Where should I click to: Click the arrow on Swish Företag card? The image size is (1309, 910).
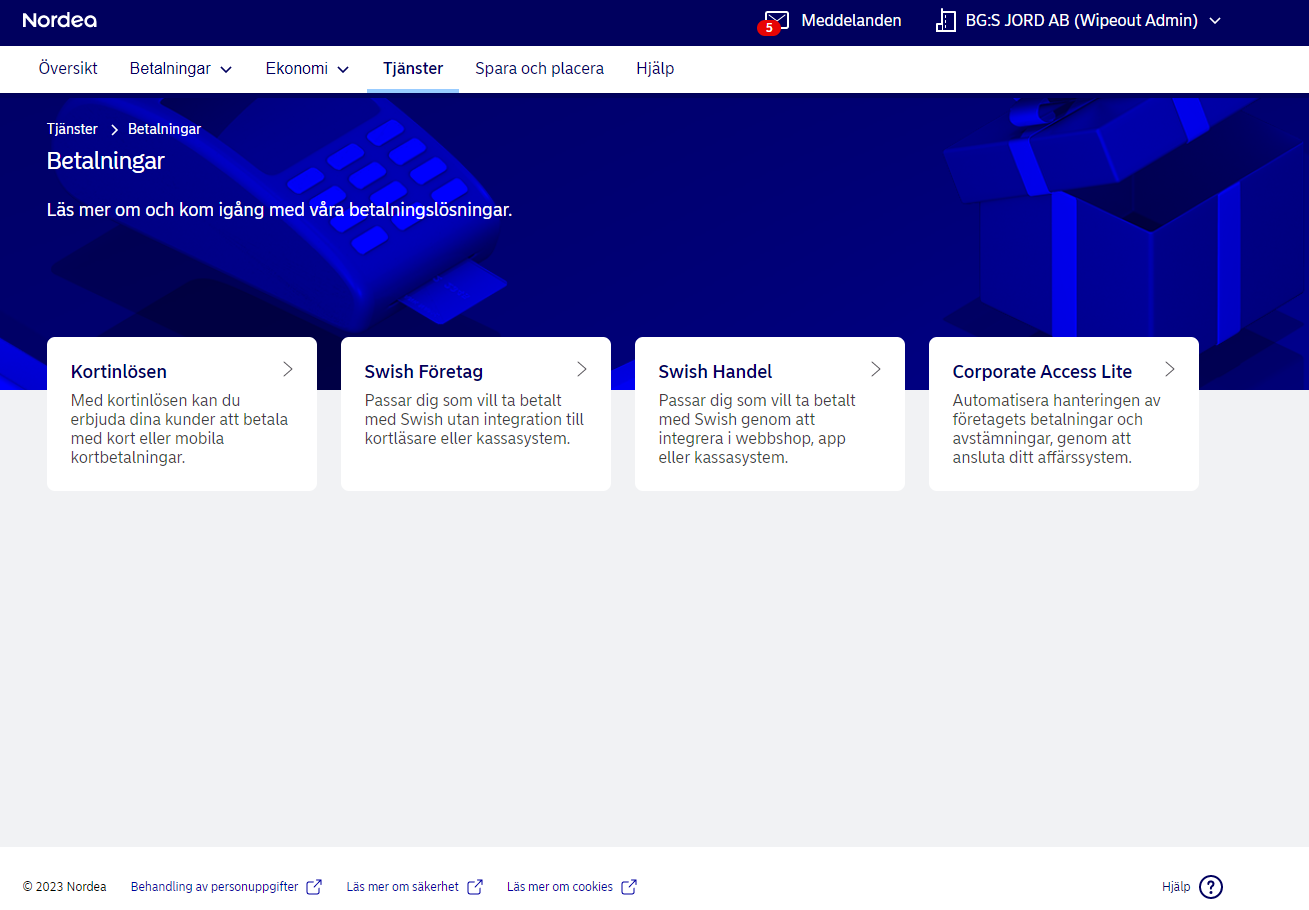(582, 369)
